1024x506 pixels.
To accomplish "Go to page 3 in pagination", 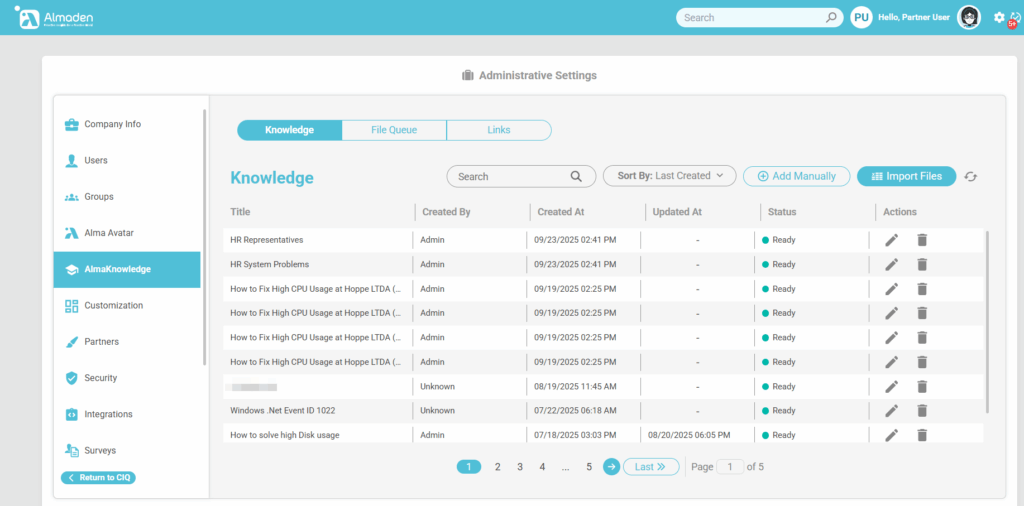I will pyautogui.click(x=520, y=467).
